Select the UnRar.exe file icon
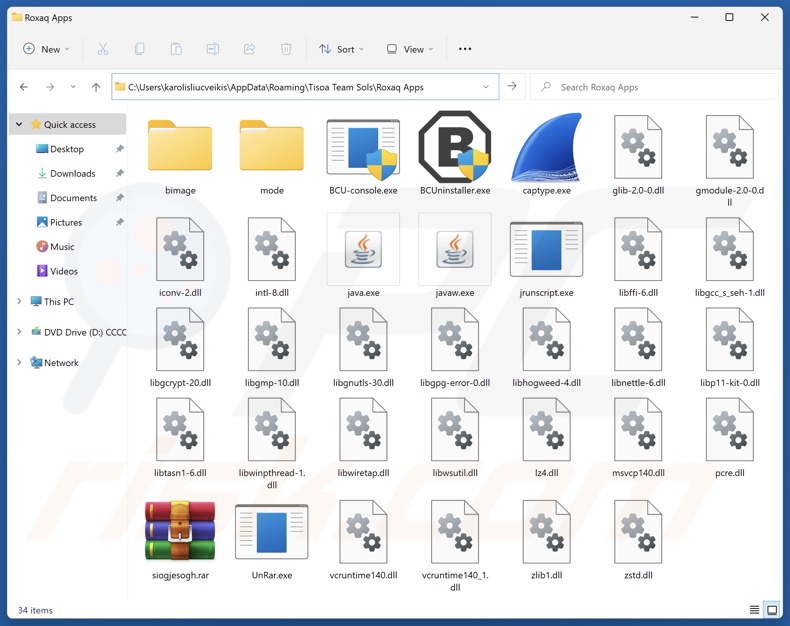Screen dimensions: 790x626 point(272,532)
